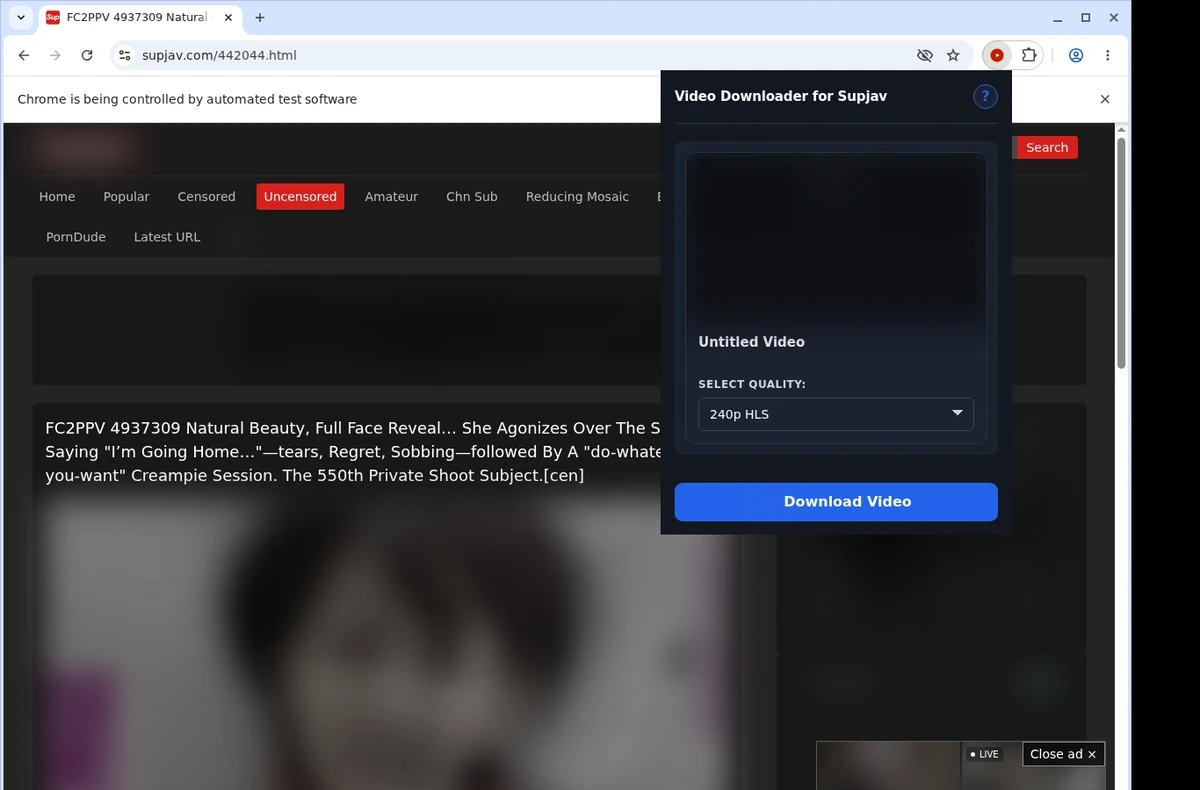Open the Amateur category
The height and width of the screenshot is (790, 1200).
(391, 197)
